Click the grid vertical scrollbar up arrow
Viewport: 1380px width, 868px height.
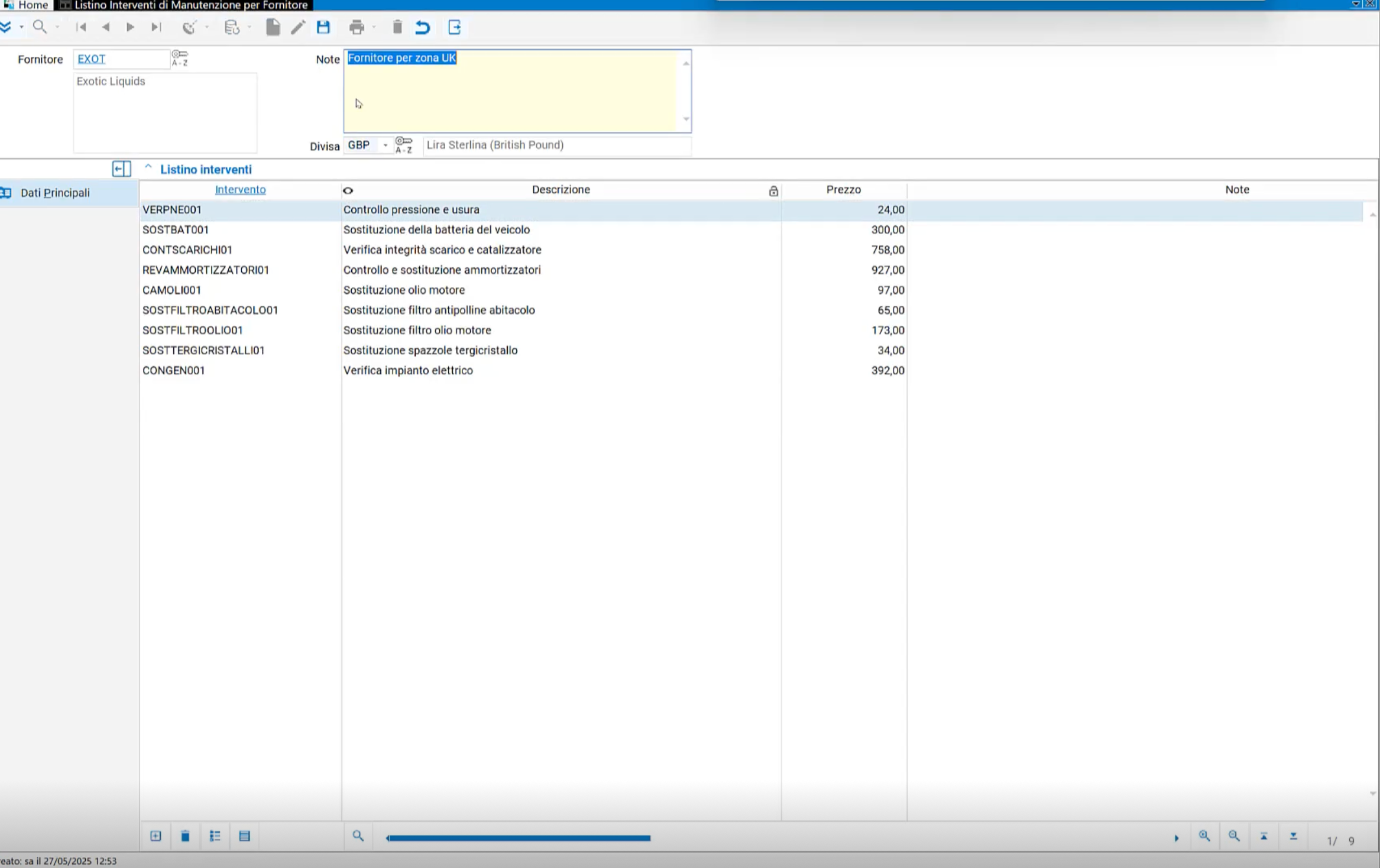pos(1372,214)
